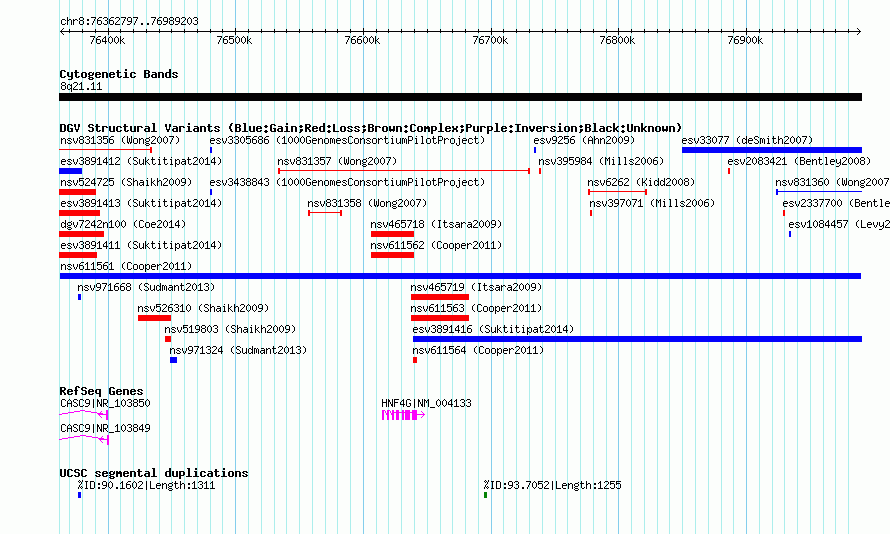This screenshot has height=534, width=890.
Task: Click the nsv831357 (Wong2007) variant label
Action: 337,161
